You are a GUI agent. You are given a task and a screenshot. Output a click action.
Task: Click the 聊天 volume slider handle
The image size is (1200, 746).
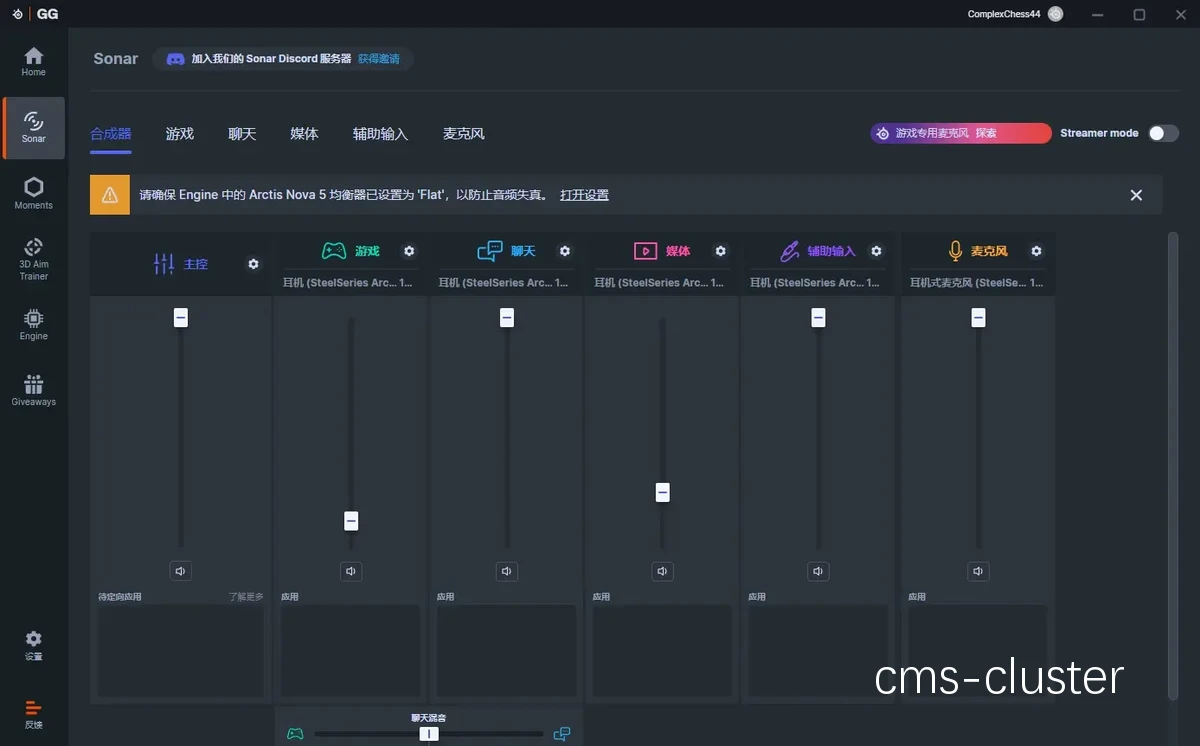point(507,318)
